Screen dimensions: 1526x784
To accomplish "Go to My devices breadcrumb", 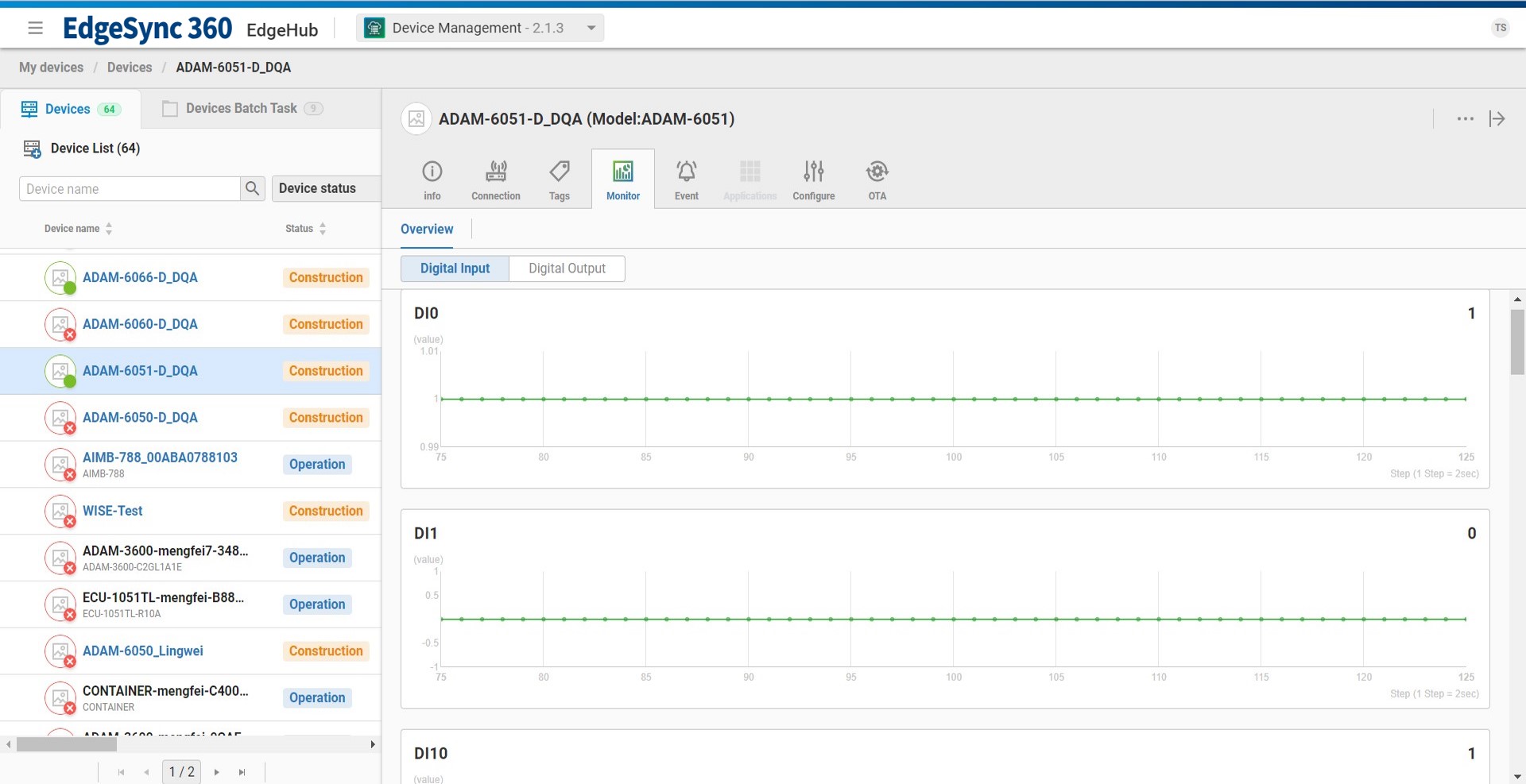I will [51, 68].
